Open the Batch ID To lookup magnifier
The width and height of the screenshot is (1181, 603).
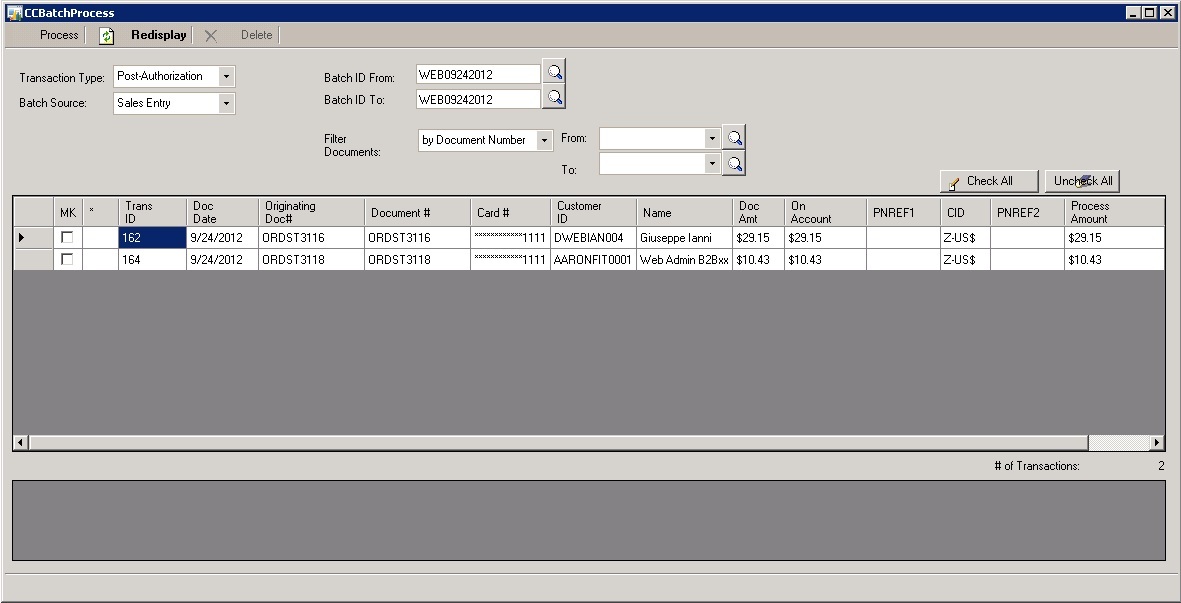554,97
